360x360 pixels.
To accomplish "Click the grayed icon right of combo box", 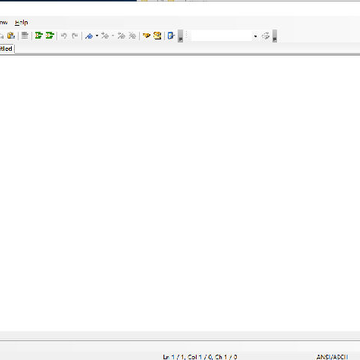I will click(x=266, y=36).
